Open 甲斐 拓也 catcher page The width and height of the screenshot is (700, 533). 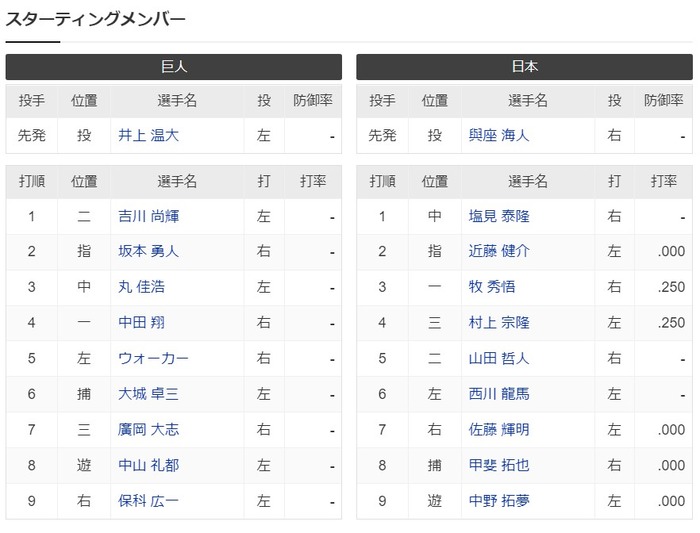click(499, 466)
